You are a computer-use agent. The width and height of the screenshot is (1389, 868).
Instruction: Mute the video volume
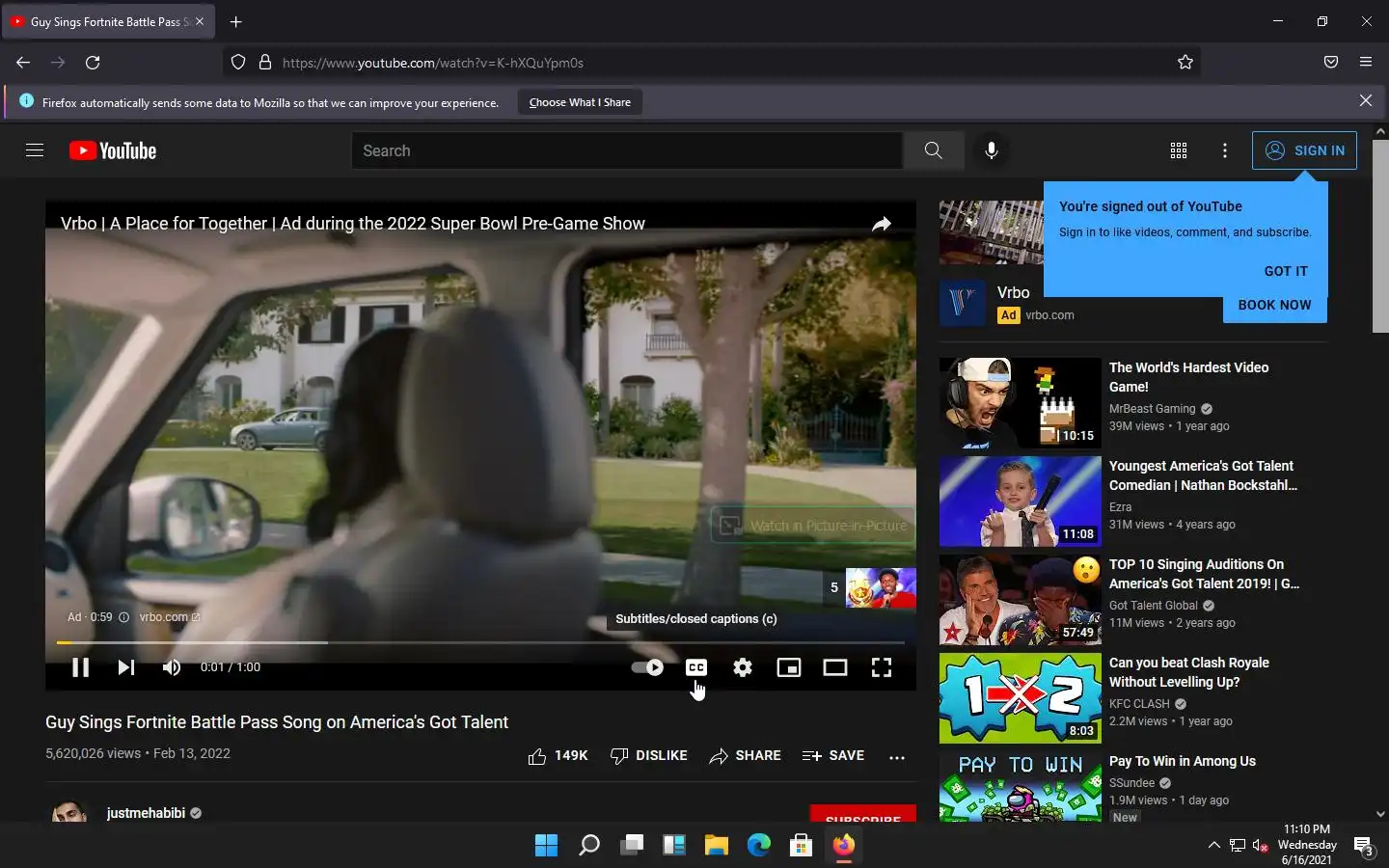pyautogui.click(x=172, y=667)
